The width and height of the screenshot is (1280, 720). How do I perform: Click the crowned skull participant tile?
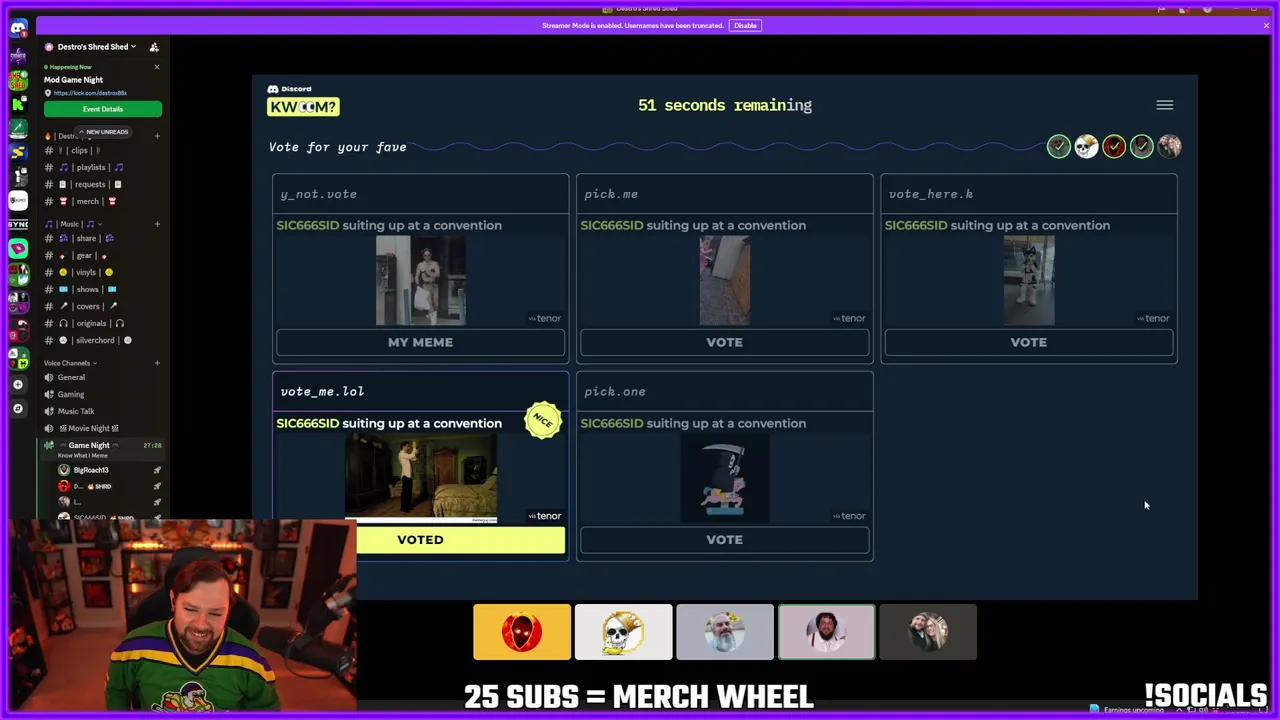pyautogui.click(x=623, y=632)
